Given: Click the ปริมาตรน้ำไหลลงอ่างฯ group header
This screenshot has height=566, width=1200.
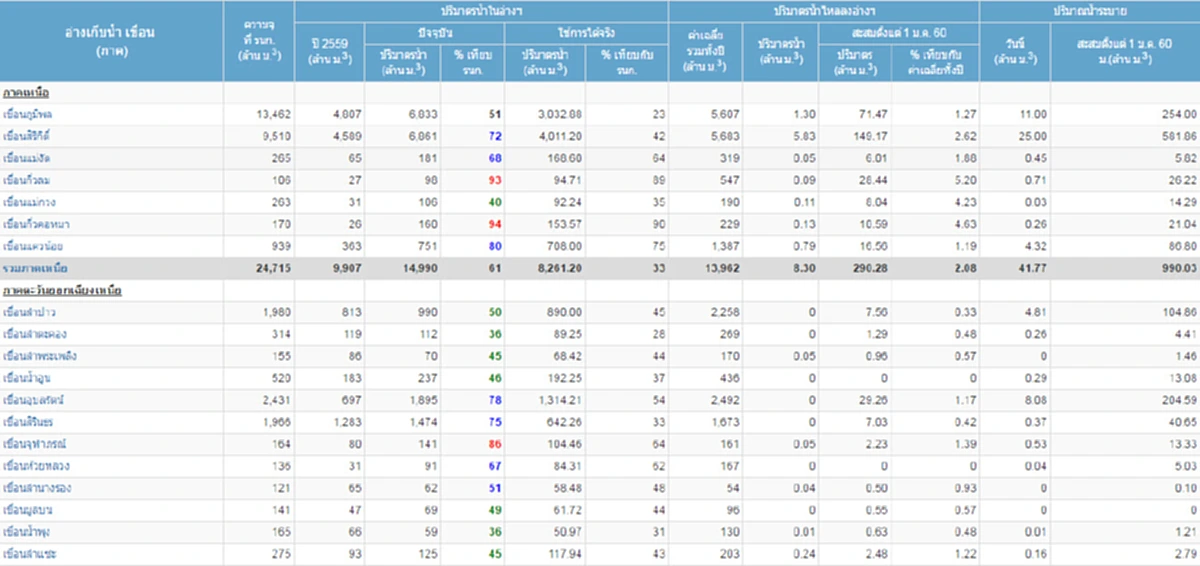Looking at the screenshot, I should [x=824, y=9].
